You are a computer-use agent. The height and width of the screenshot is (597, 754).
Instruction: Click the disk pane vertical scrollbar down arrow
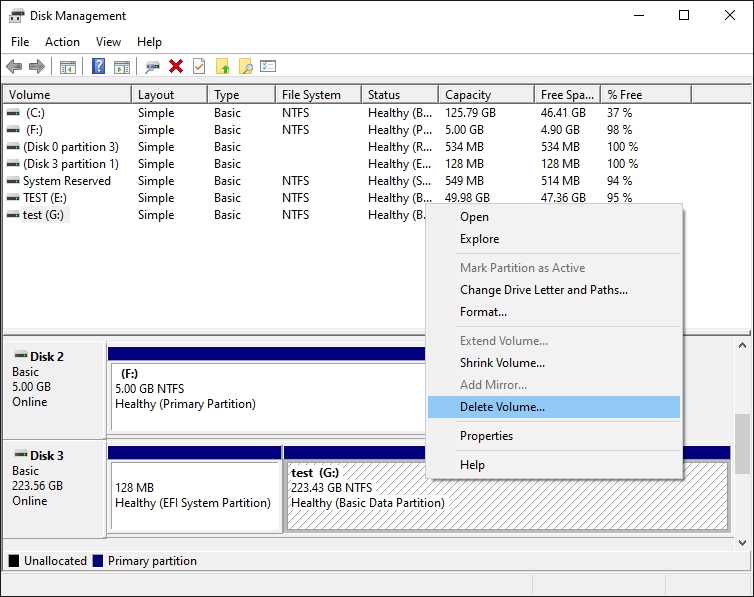742,542
